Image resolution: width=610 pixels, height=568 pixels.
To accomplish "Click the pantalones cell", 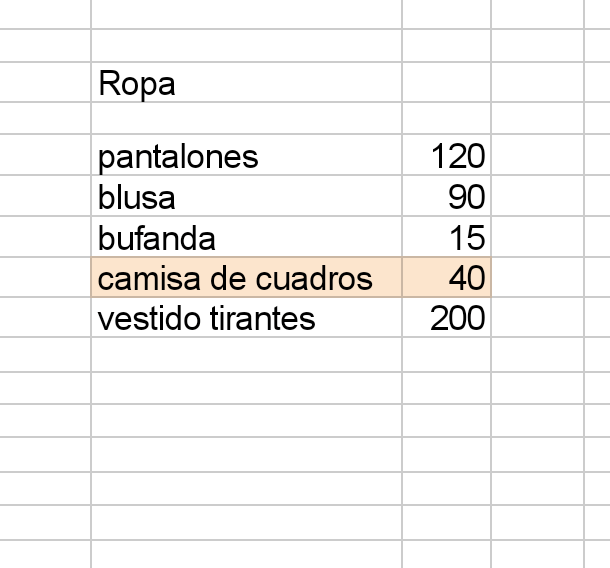I will tap(246, 157).
